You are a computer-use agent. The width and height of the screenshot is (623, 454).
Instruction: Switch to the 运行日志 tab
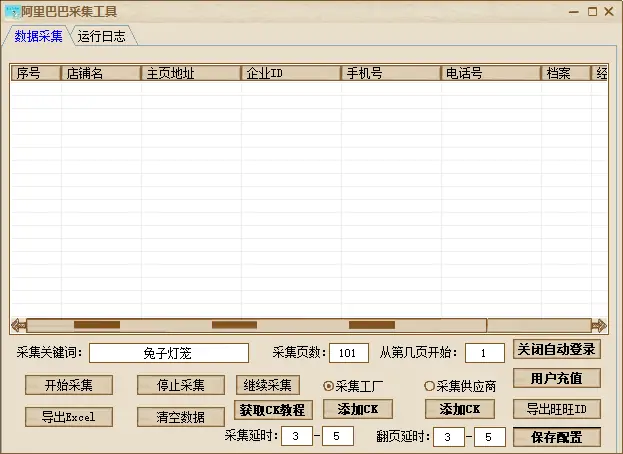tap(102, 37)
